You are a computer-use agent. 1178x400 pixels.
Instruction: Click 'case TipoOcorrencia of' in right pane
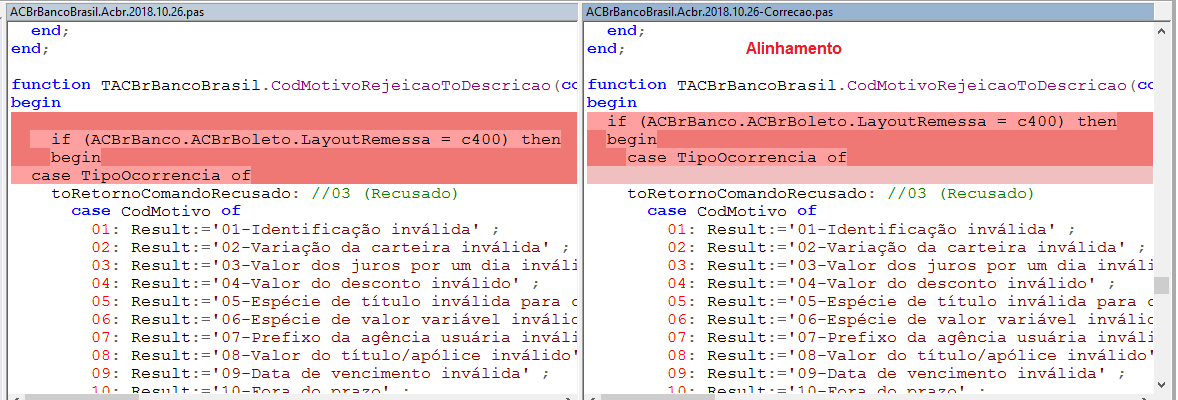(x=737, y=157)
